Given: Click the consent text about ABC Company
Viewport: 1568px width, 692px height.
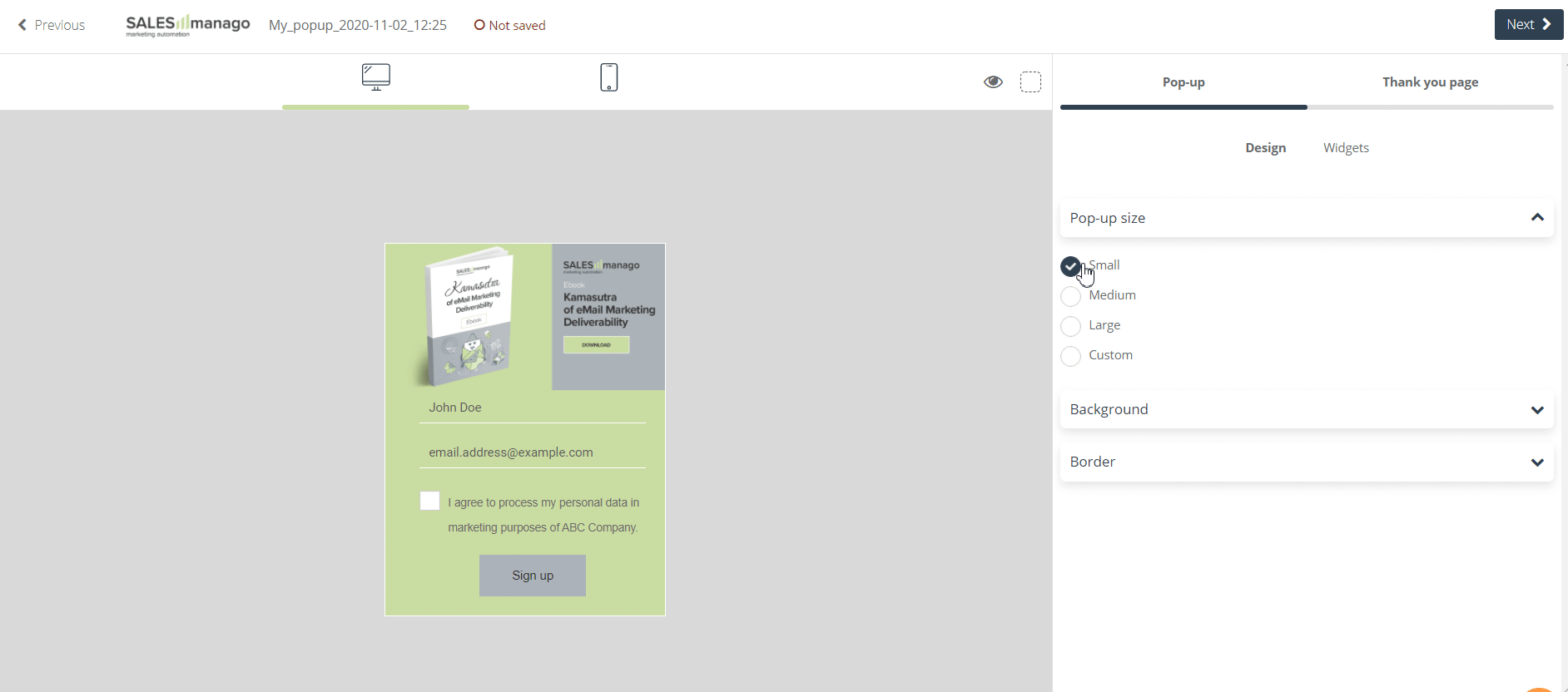Looking at the screenshot, I should coord(543,515).
